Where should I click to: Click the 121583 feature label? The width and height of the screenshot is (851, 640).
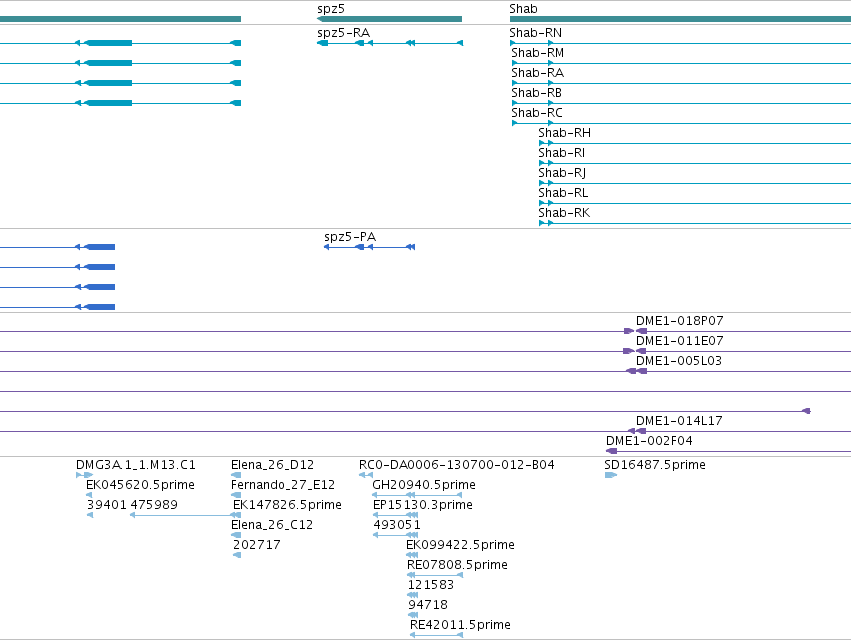coord(431,585)
